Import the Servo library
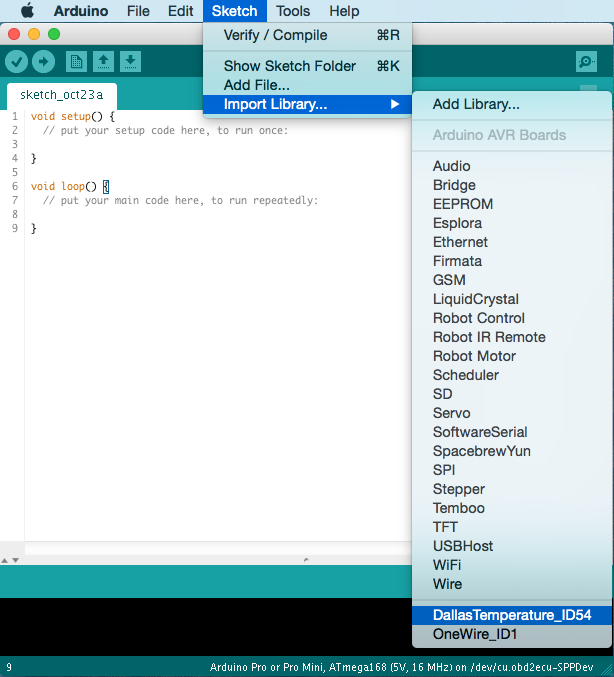Viewport: 614px width, 677px height. pos(512,413)
